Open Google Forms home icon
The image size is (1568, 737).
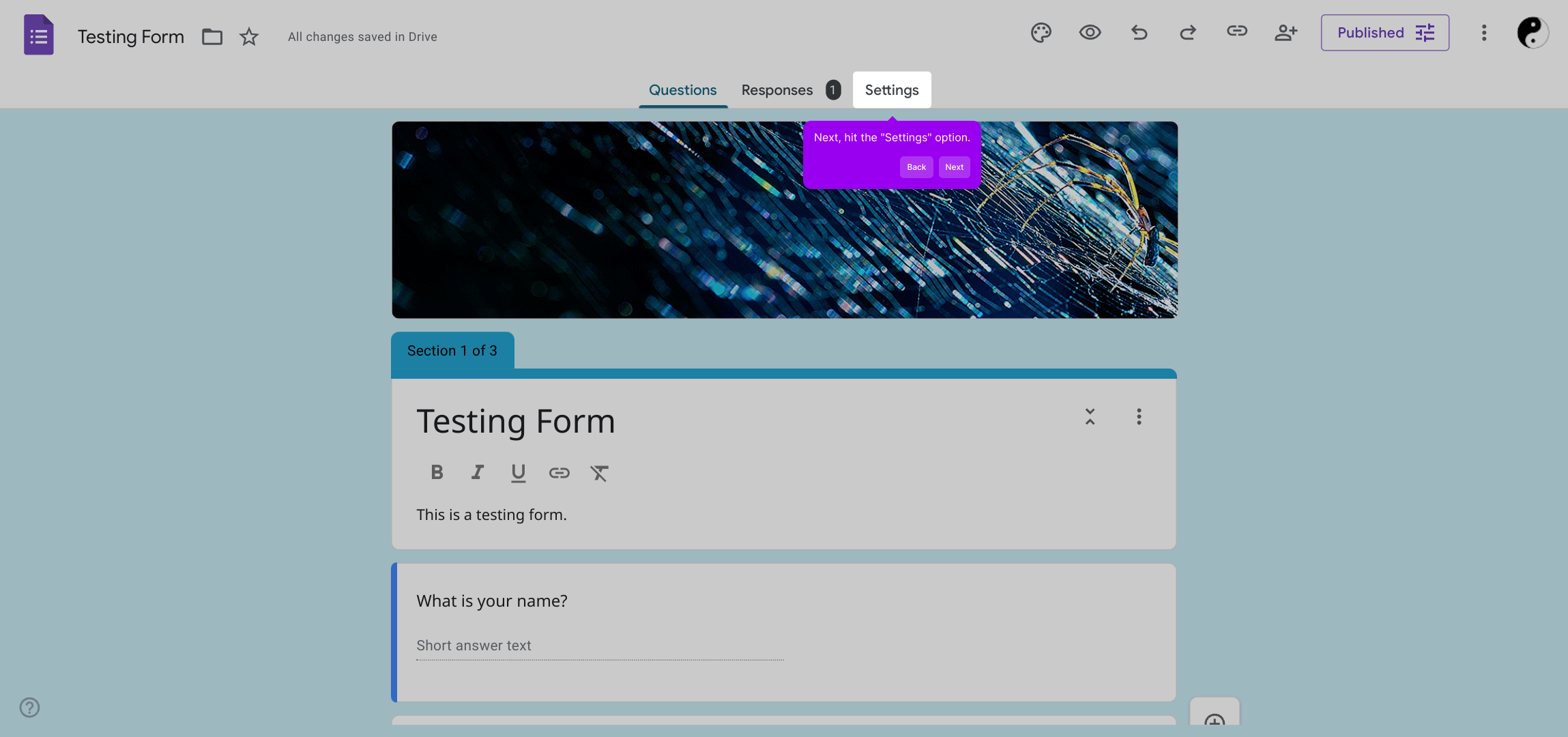pyautogui.click(x=39, y=35)
